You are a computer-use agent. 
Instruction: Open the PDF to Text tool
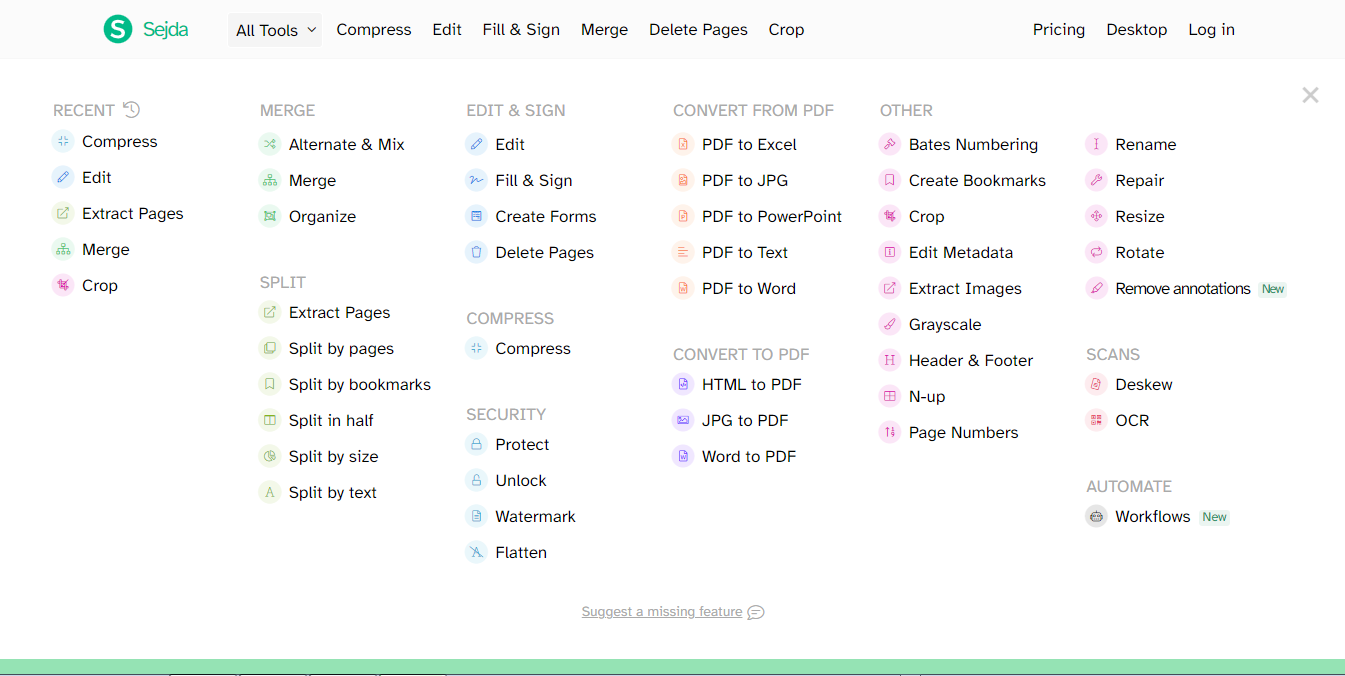730,252
